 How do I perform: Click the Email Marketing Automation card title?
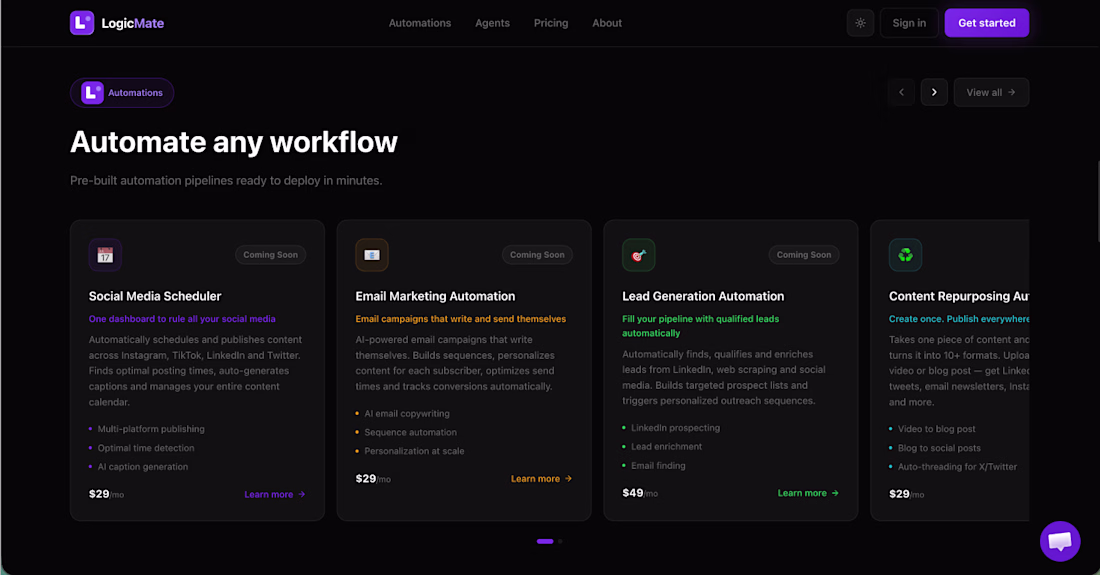pos(435,297)
